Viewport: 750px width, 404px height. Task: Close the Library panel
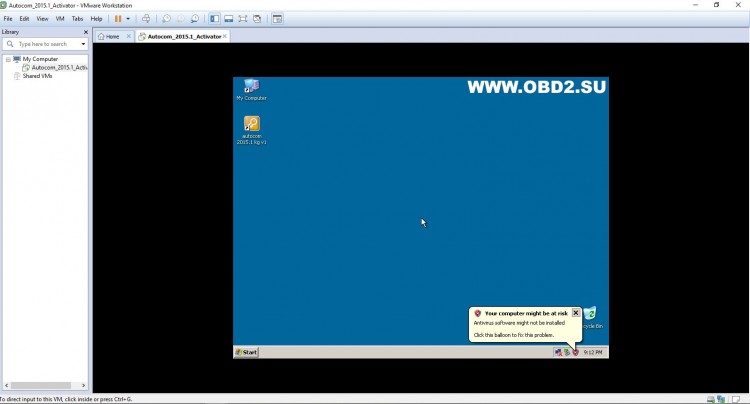(x=85, y=32)
